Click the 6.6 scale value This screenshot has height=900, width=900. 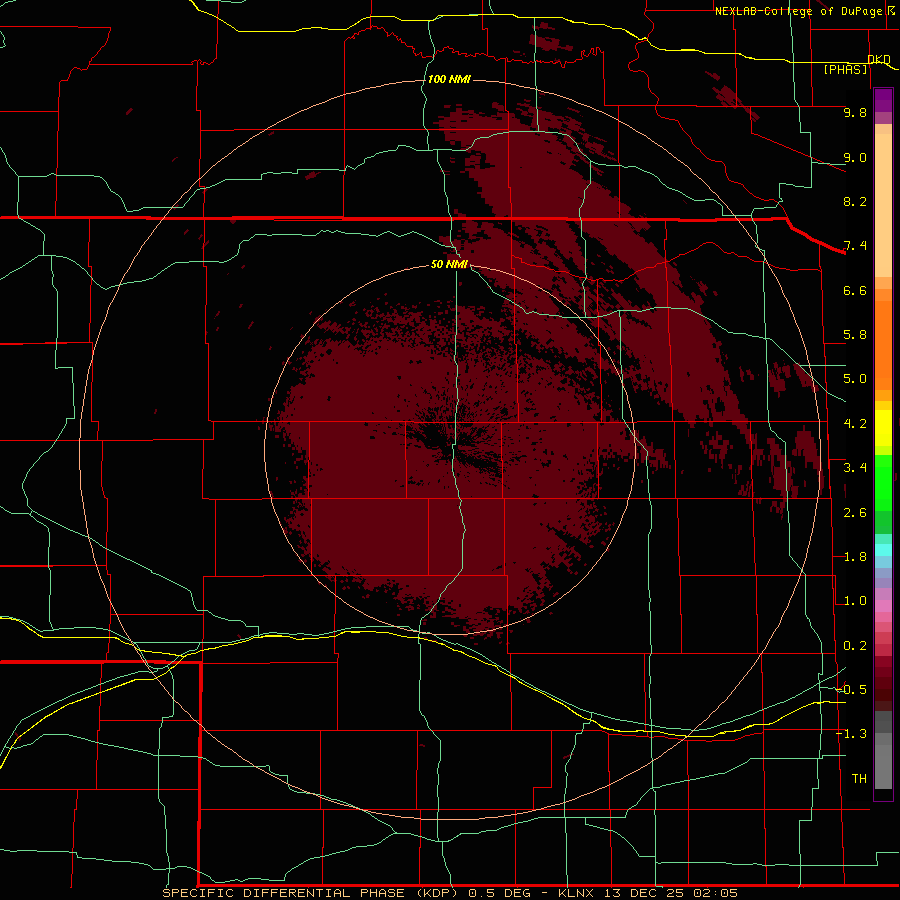coord(855,290)
